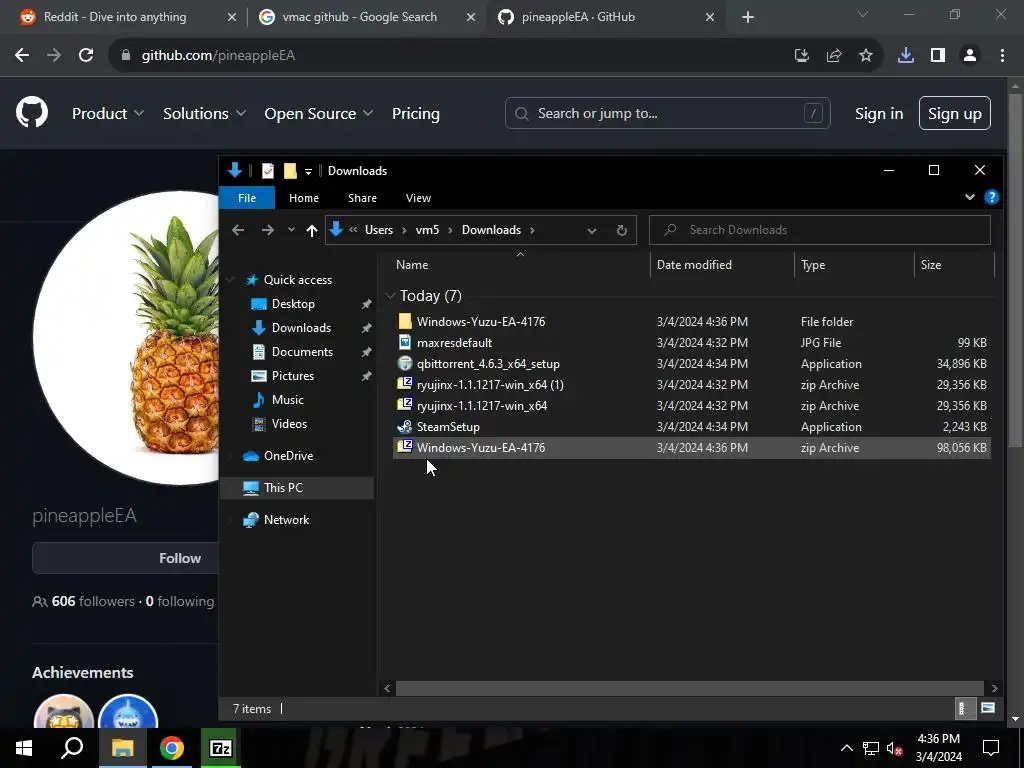Expand Product menu on GitHub
1024x768 pixels.
(108, 114)
